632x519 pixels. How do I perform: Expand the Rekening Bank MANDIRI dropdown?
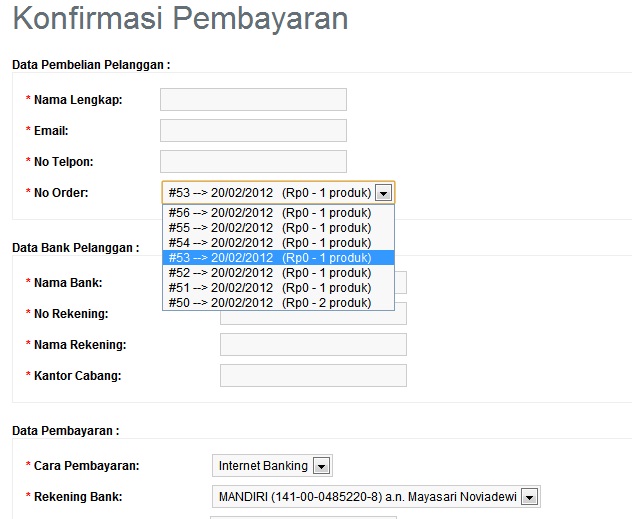376,497
